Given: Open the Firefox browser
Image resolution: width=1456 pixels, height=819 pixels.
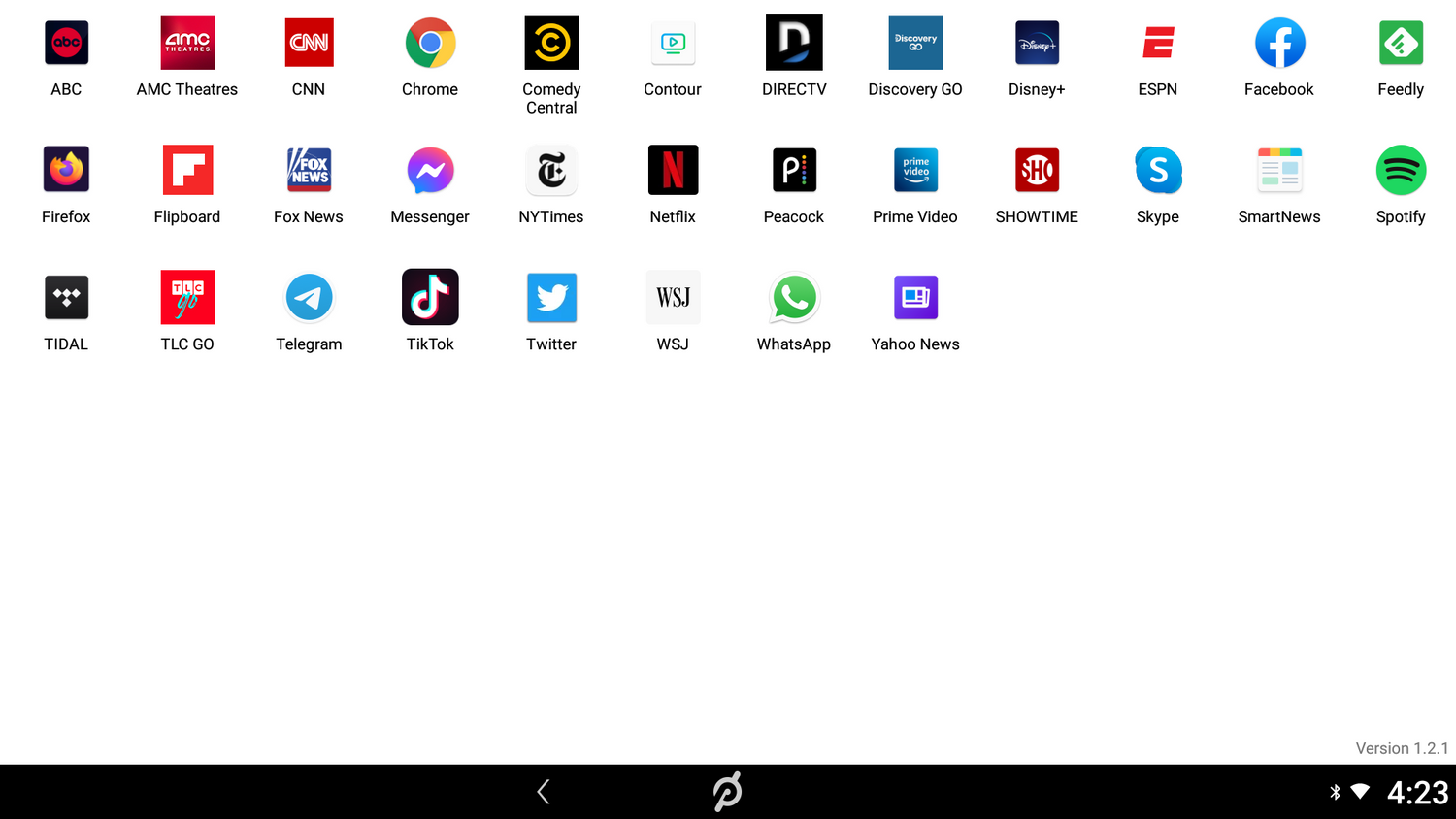Looking at the screenshot, I should click(66, 171).
